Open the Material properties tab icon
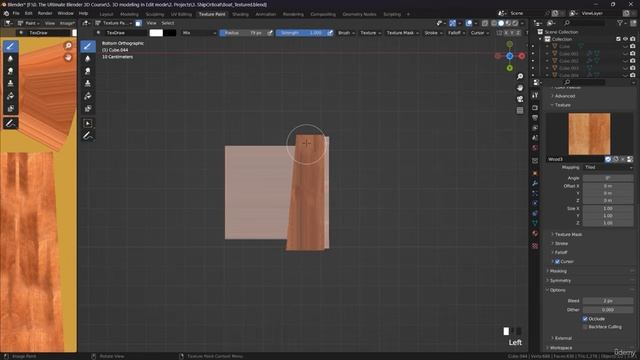This screenshot has width=640, height=360. pos(535,233)
